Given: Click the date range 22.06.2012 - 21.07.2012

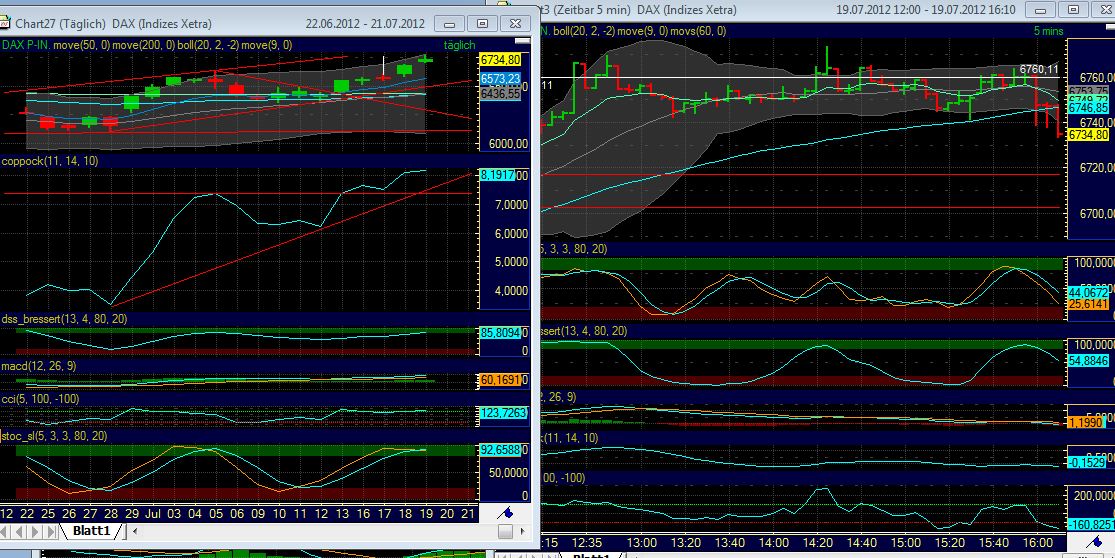Looking at the screenshot, I should click(x=365, y=23).
